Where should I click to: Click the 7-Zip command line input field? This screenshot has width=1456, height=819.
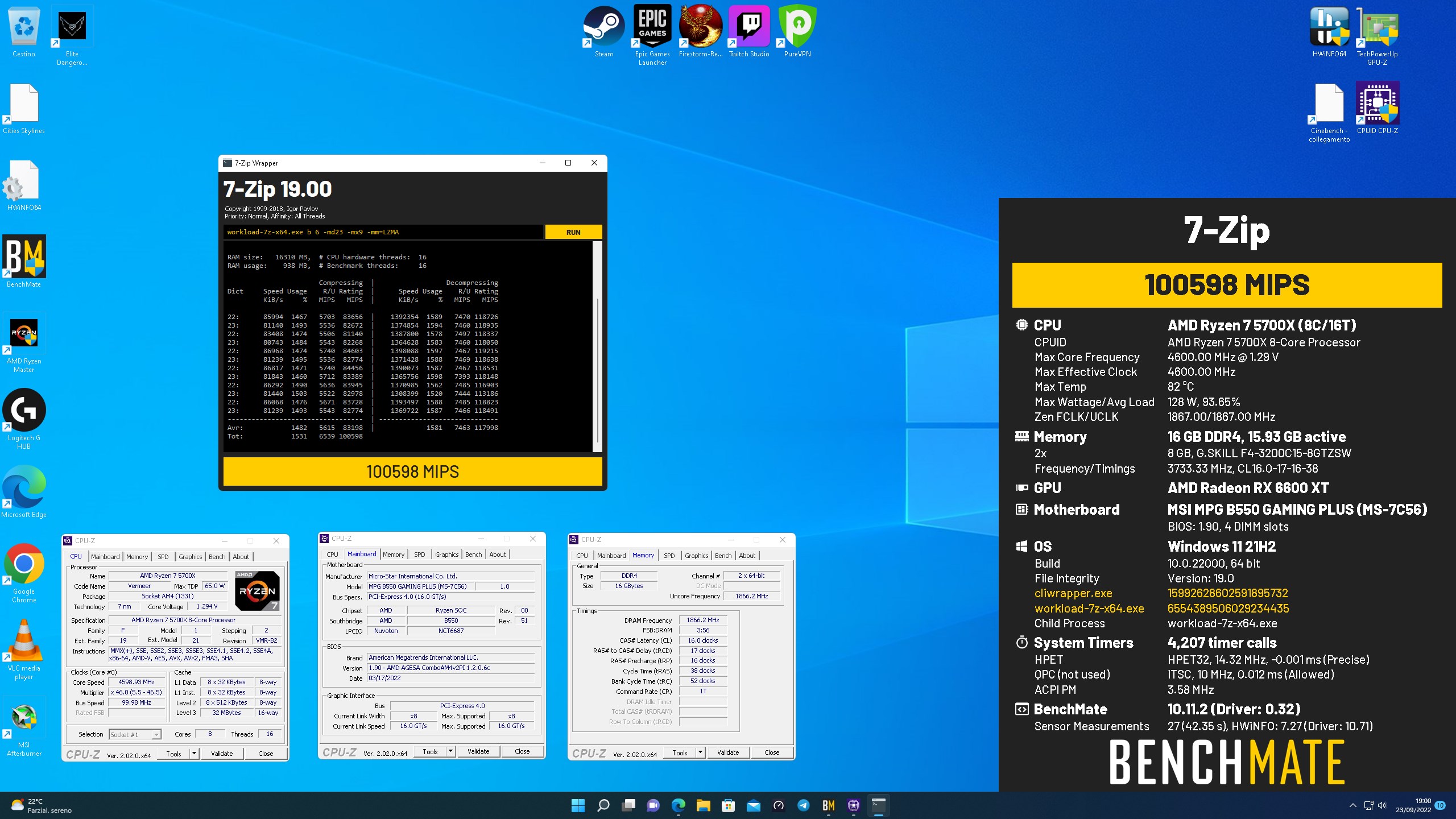point(383,232)
